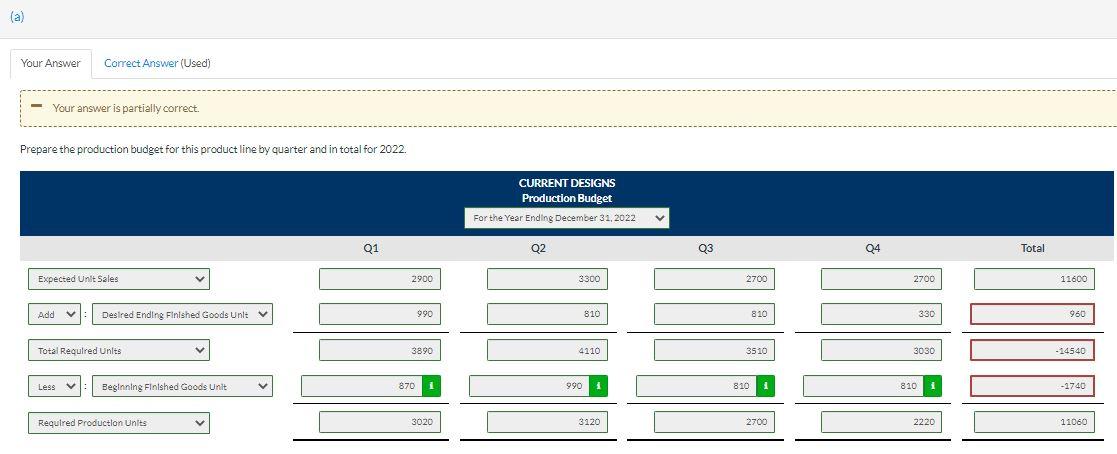This screenshot has height=454, width=1117.
Task: Click the green info icon in Q3 beginning inventory field
Action: 766,386
